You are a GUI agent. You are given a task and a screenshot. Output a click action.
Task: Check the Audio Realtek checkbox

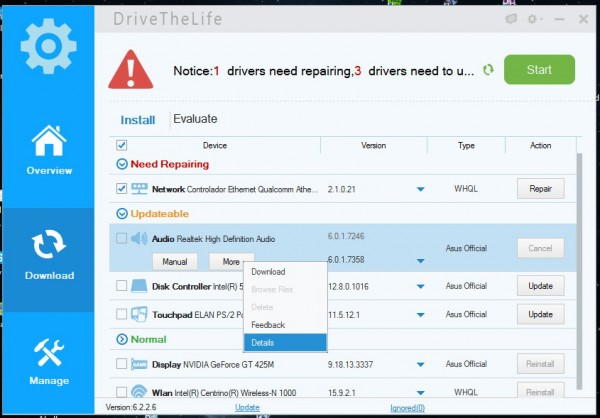[x=121, y=238]
